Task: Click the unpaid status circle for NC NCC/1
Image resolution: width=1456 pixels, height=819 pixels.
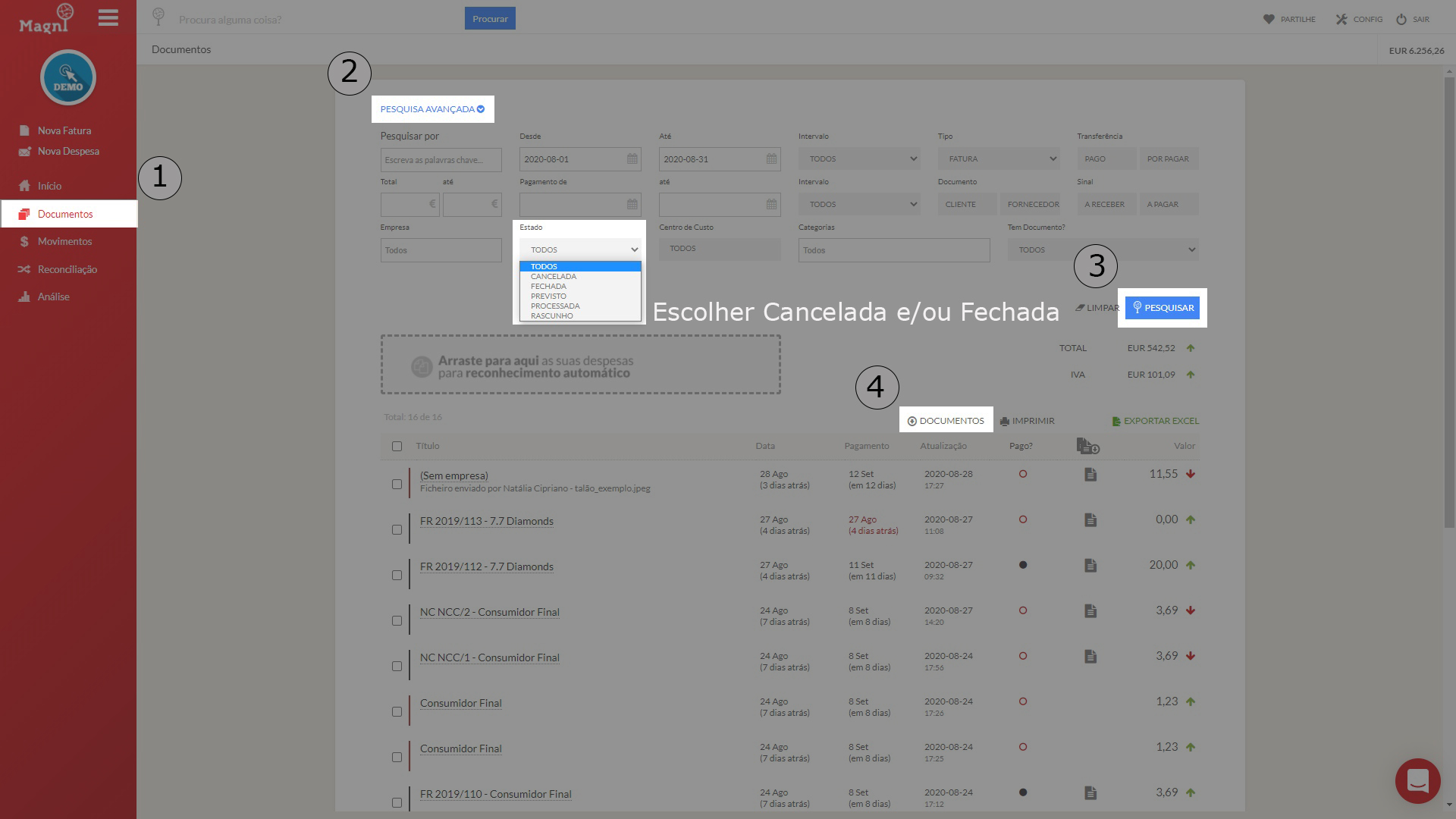Action: [1023, 656]
